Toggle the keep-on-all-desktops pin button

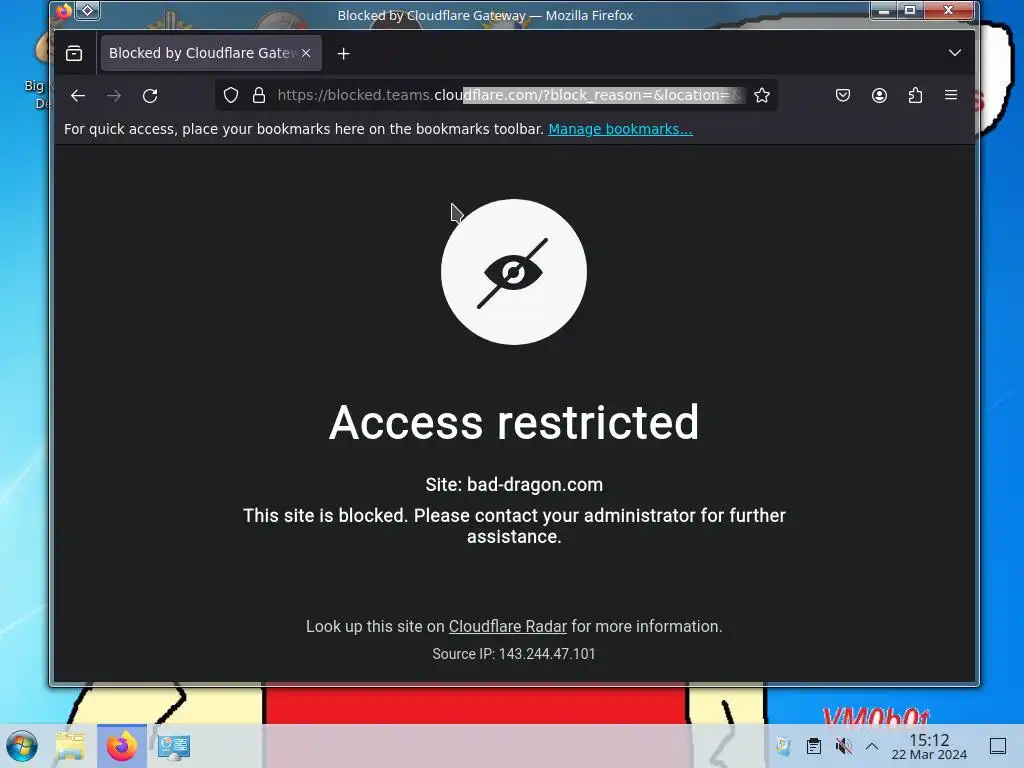(88, 11)
